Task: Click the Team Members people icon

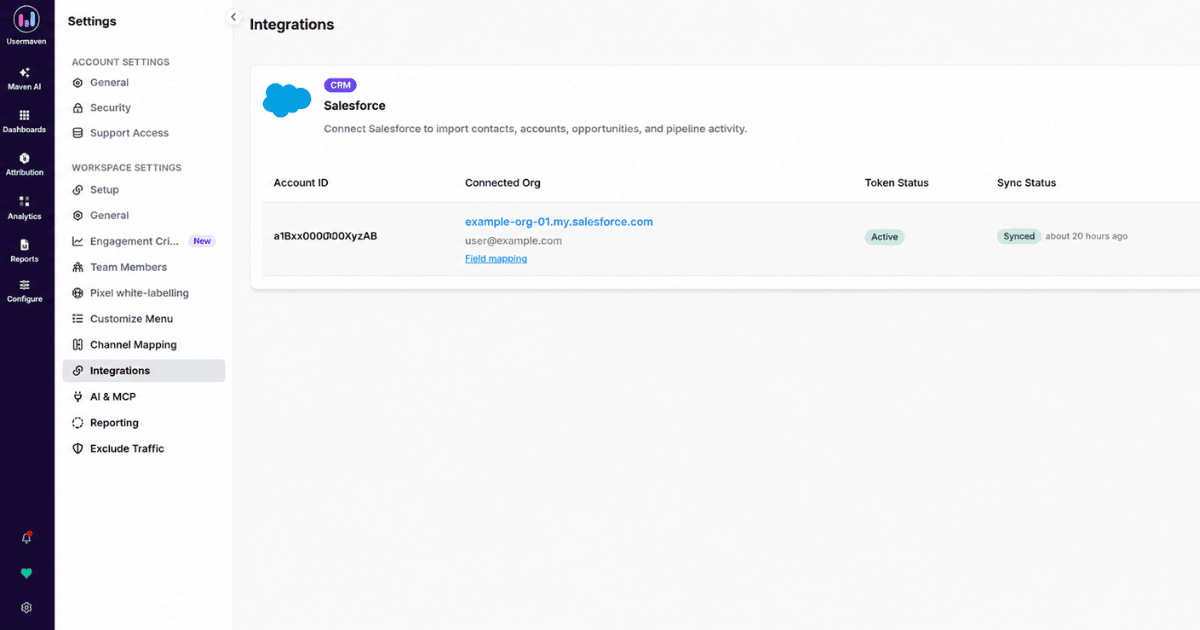Action: click(78, 267)
